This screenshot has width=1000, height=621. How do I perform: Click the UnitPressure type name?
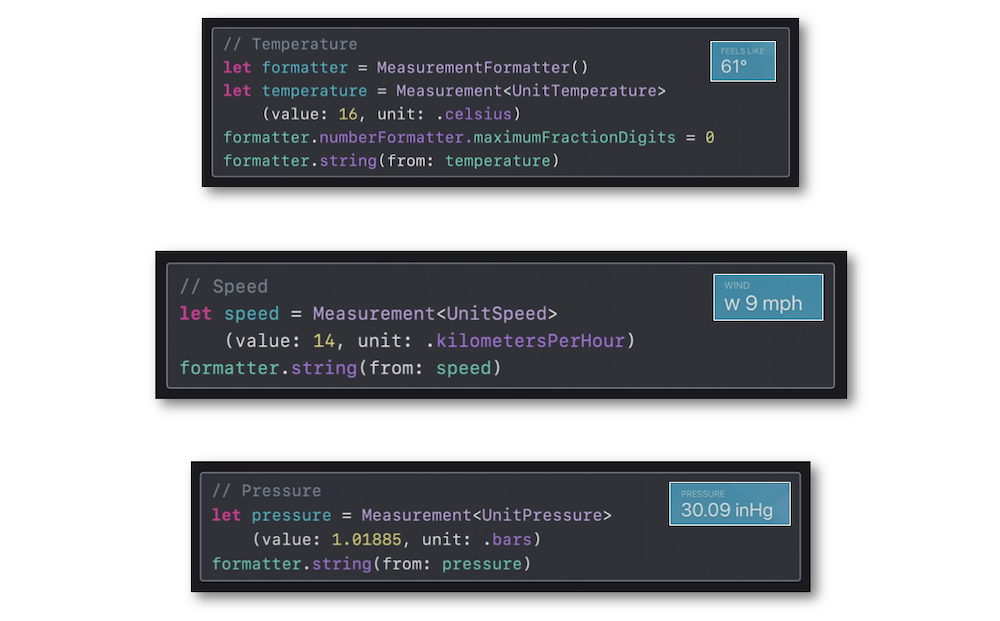(x=541, y=515)
